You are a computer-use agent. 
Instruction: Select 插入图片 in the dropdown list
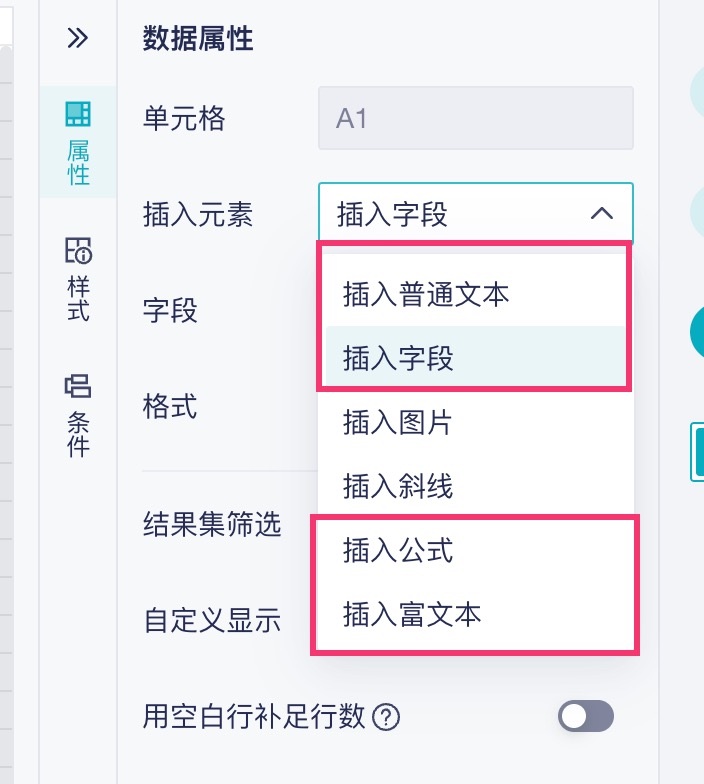(x=398, y=422)
